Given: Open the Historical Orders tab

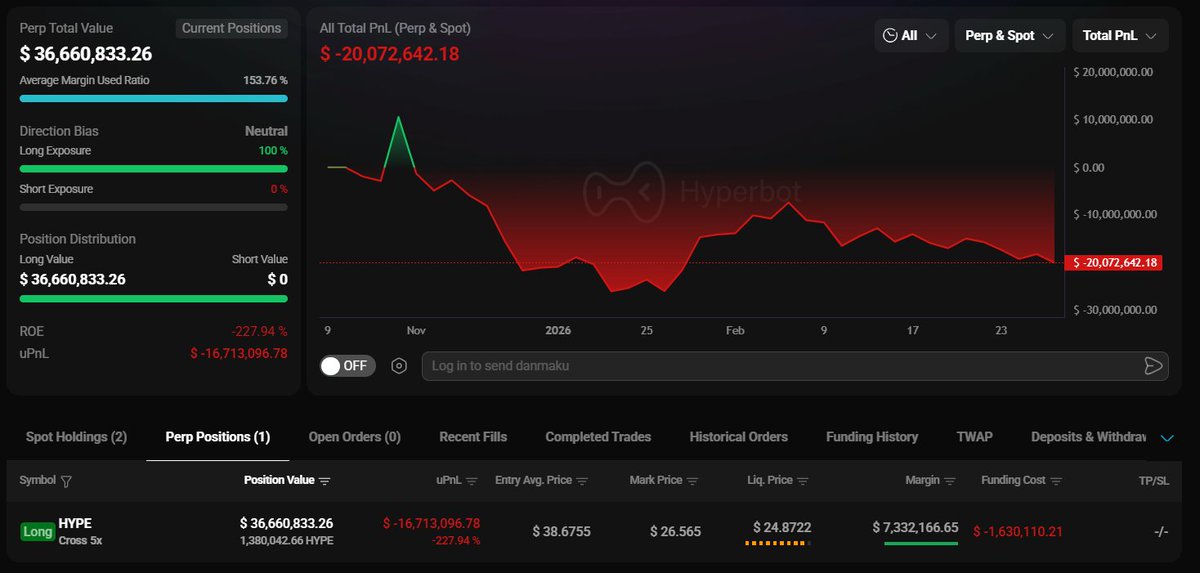Looking at the screenshot, I should coord(738,437).
